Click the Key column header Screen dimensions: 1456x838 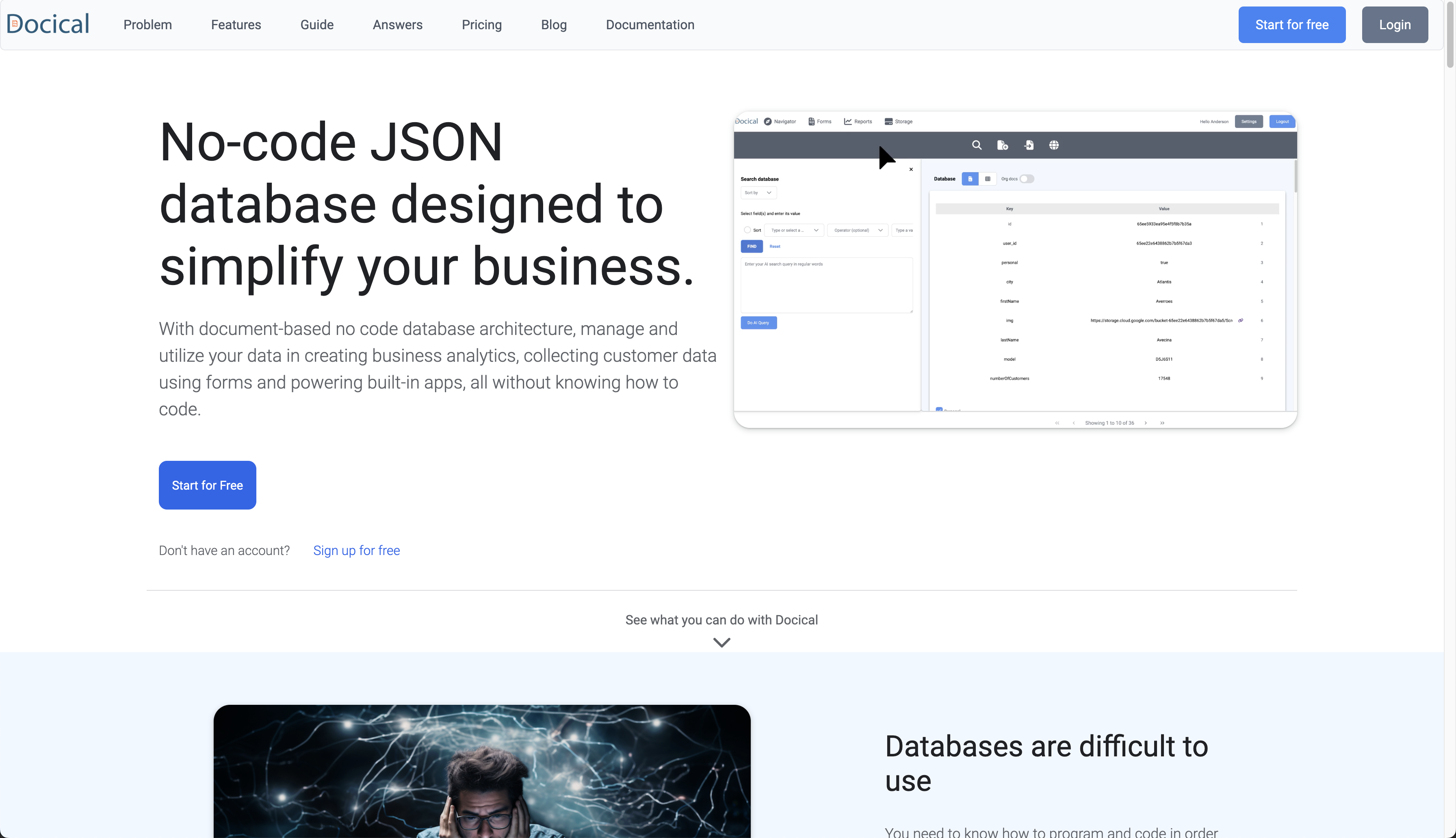click(x=1009, y=209)
